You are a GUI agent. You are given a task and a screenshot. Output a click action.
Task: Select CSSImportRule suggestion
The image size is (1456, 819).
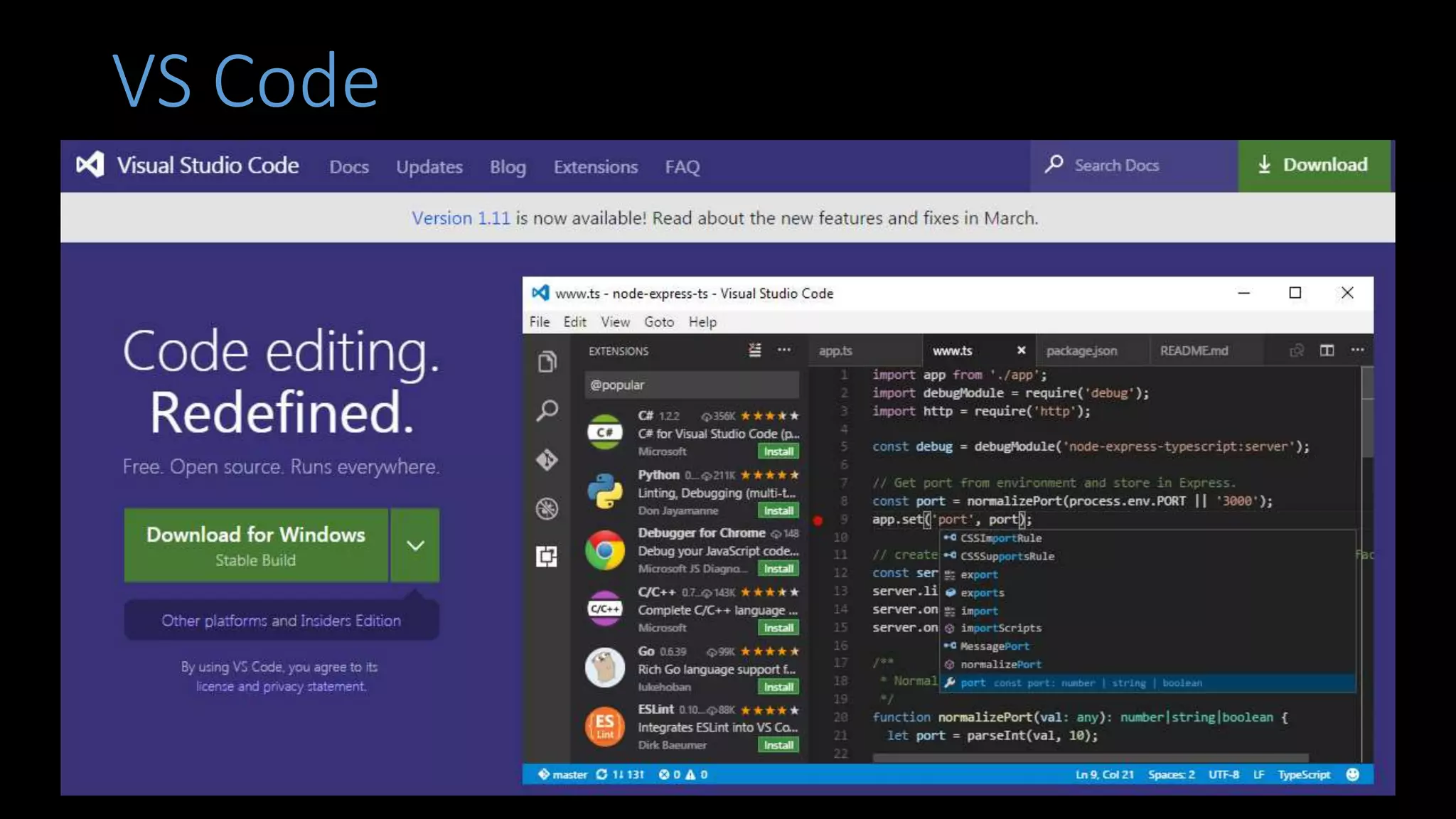point(1148,538)
